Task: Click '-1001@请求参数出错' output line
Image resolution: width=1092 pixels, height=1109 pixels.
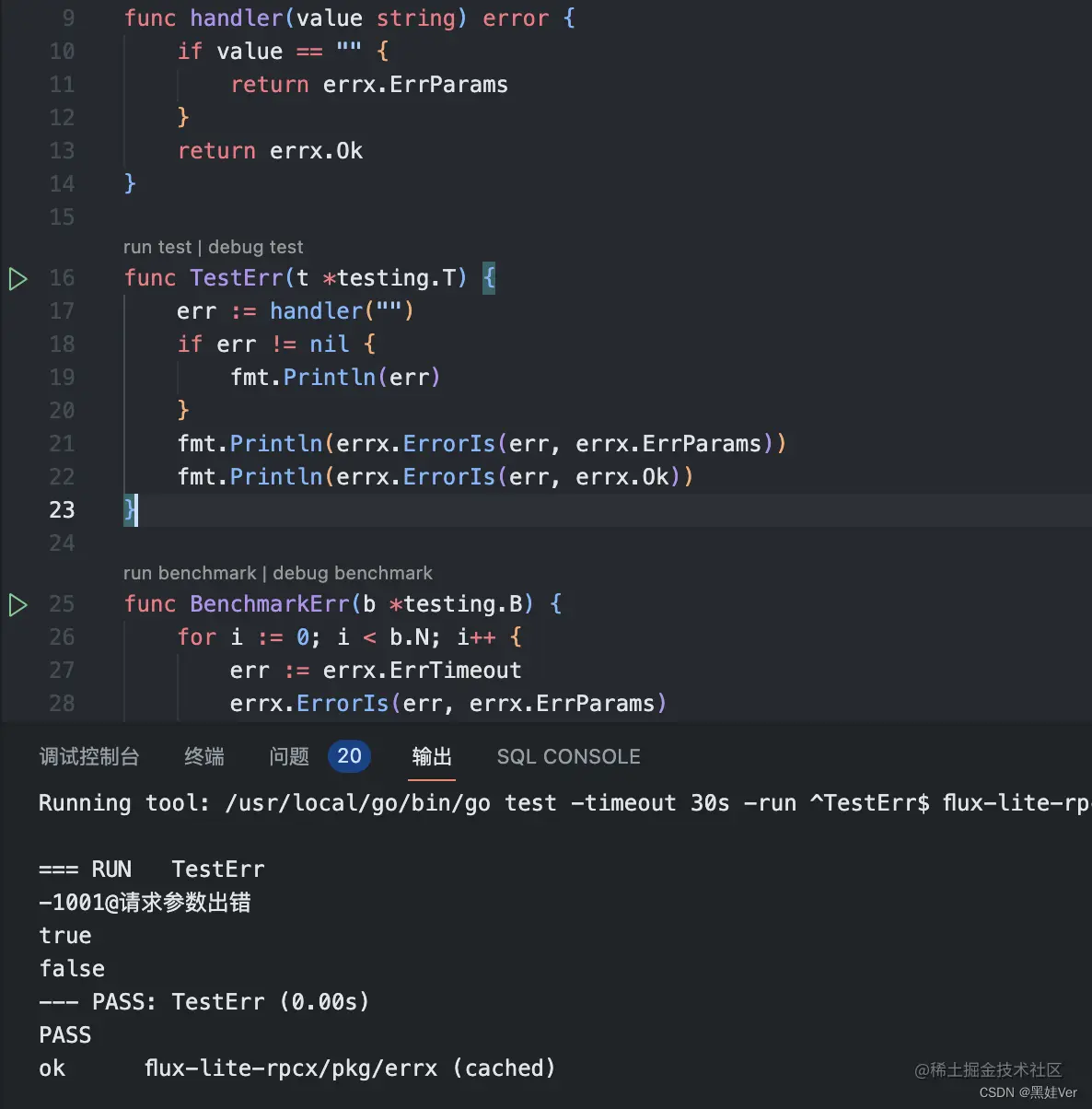Action: click(x=145, y=903)
